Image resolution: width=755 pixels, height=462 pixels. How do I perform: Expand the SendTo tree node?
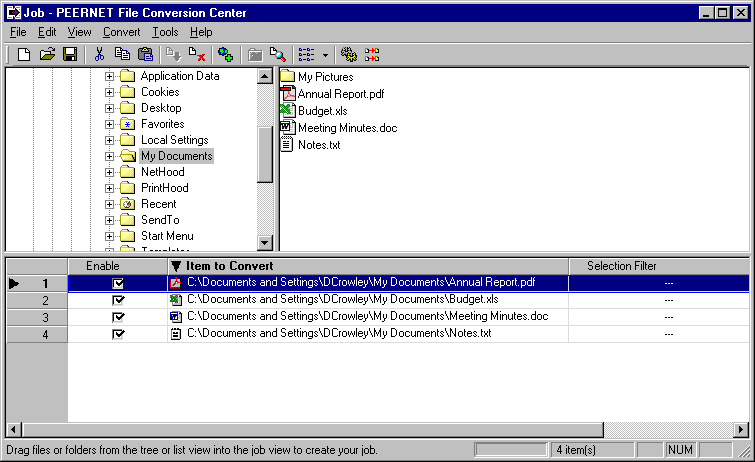click(110, 220)
